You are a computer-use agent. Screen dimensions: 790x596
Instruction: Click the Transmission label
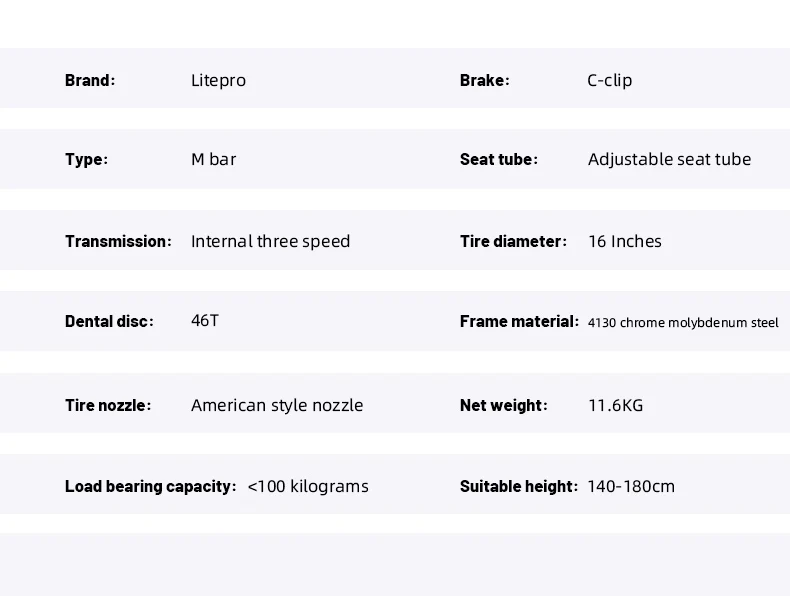118,241
